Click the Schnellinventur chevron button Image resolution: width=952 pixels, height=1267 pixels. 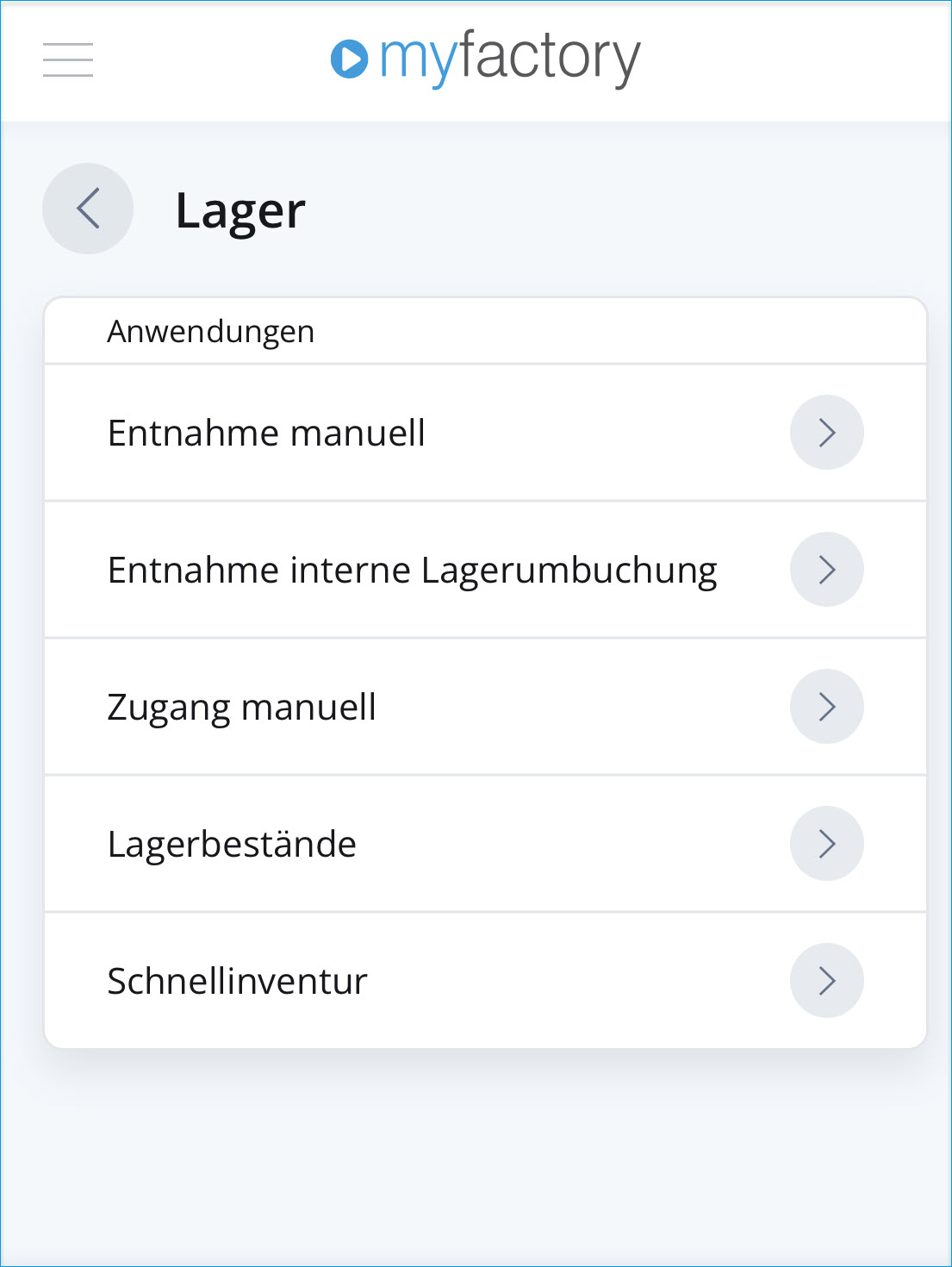click(x=826, y=981)
